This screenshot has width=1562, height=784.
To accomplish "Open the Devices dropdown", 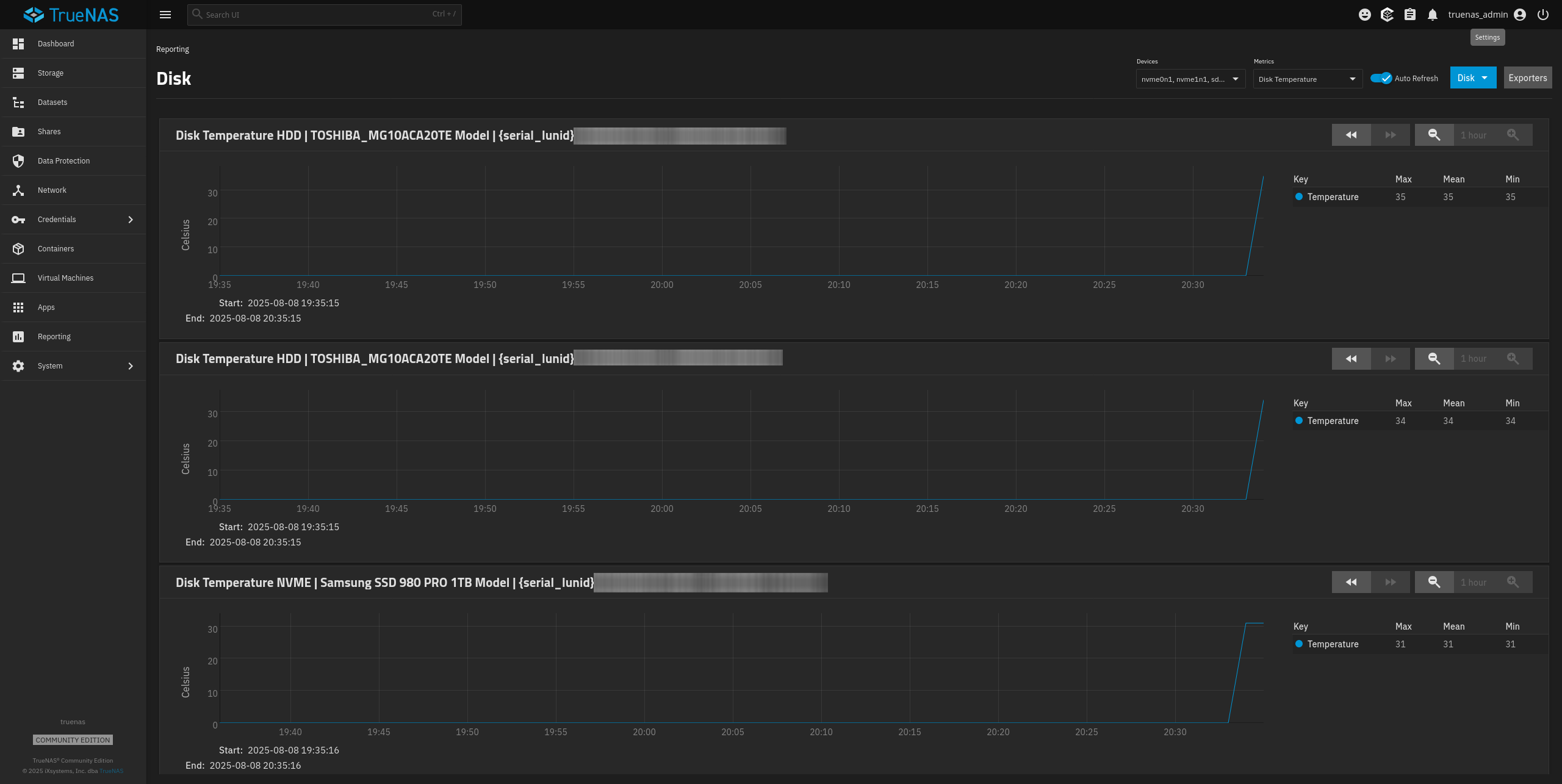I will coord(1190,79).
